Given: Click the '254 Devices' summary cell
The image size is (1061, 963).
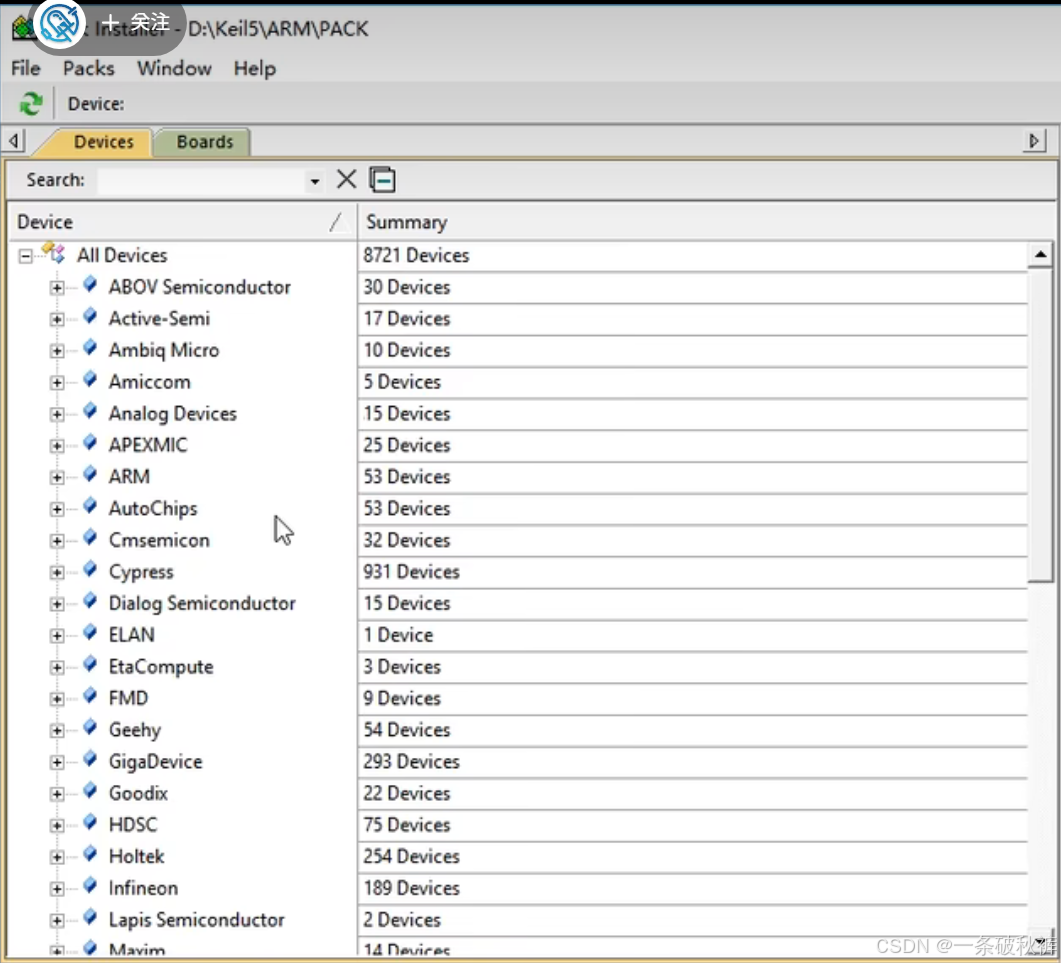Looking at the screenshot, I should coord(693,857).
